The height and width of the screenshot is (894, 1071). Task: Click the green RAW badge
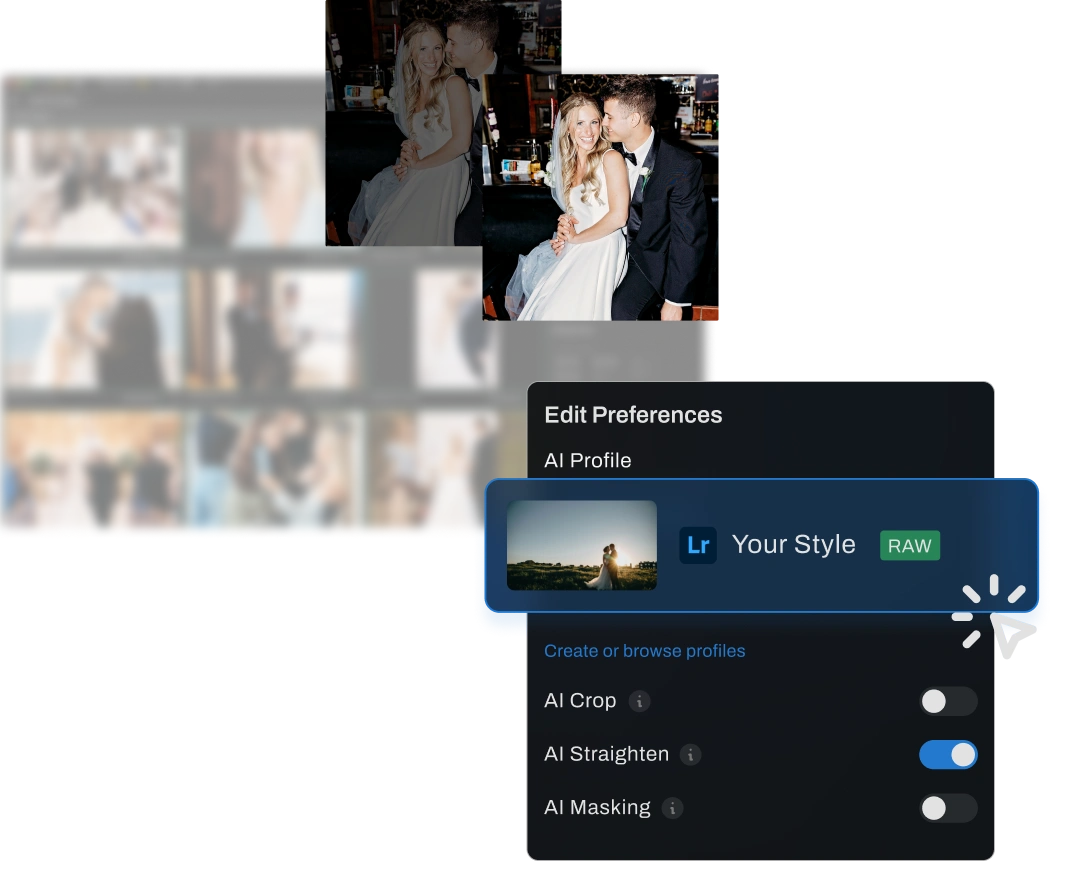(x=909, y=546)
